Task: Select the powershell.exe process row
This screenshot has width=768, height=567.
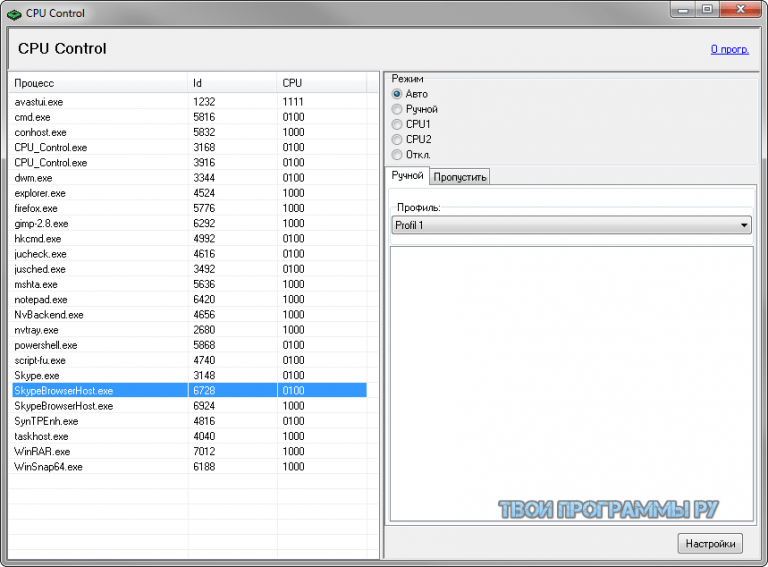Action: tap(189, 345)
